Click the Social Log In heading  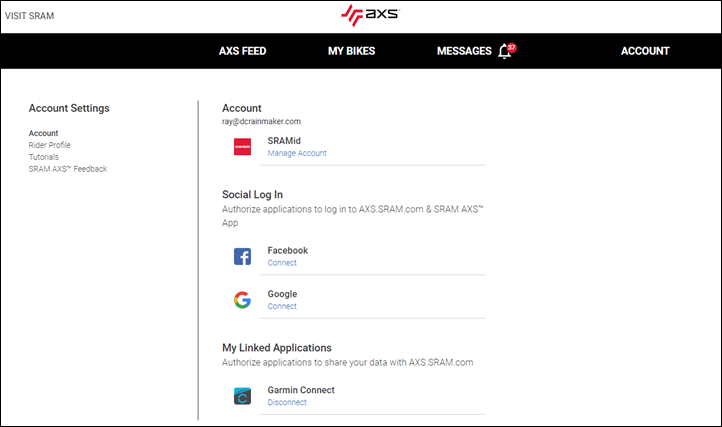(252, 194)
